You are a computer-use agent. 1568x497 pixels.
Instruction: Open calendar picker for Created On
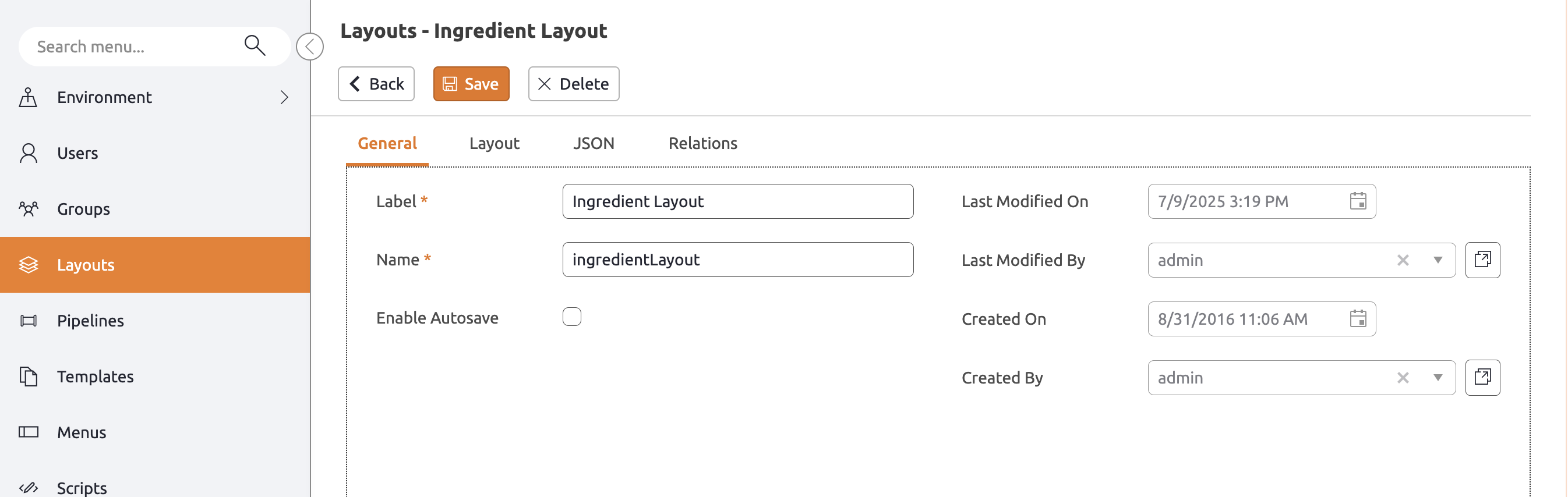1357,319
